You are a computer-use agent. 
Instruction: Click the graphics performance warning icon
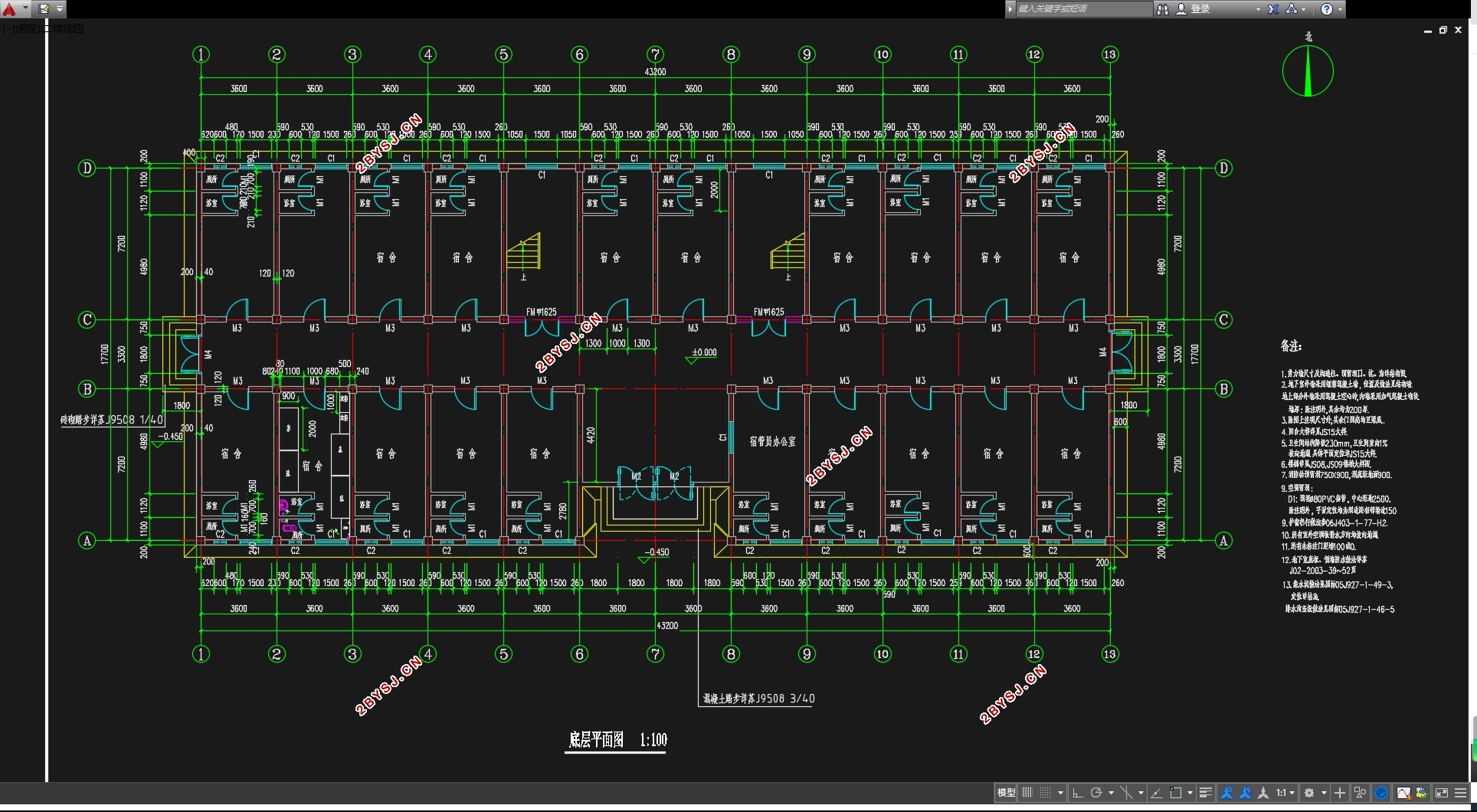tap(1404, 793)
